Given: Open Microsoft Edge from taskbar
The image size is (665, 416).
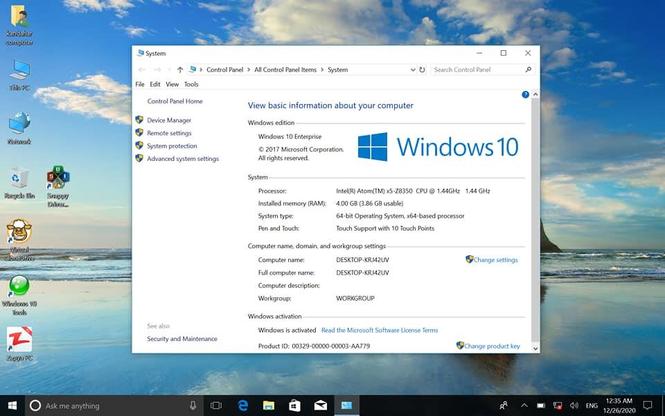Looking at the screenshot, I should [243, 405].
